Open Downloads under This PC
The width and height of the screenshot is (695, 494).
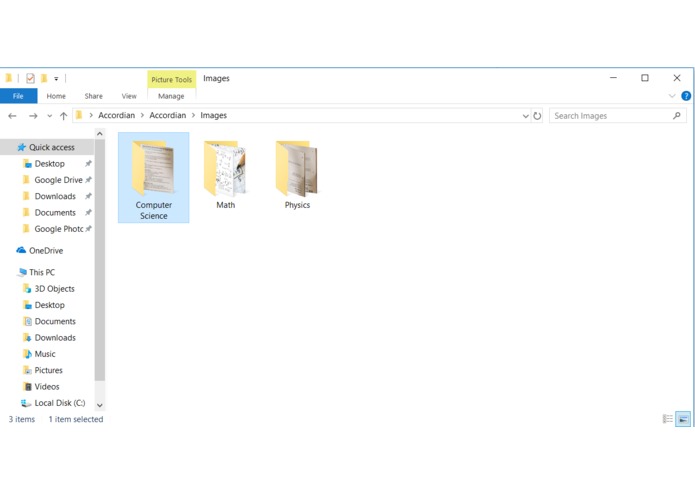(55, 338)
